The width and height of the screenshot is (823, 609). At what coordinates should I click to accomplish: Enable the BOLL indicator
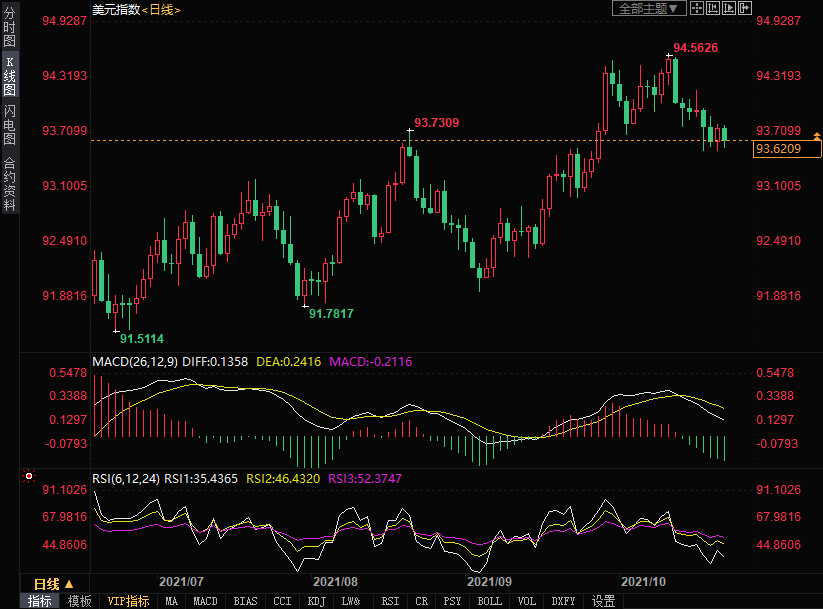click(489, 601)
